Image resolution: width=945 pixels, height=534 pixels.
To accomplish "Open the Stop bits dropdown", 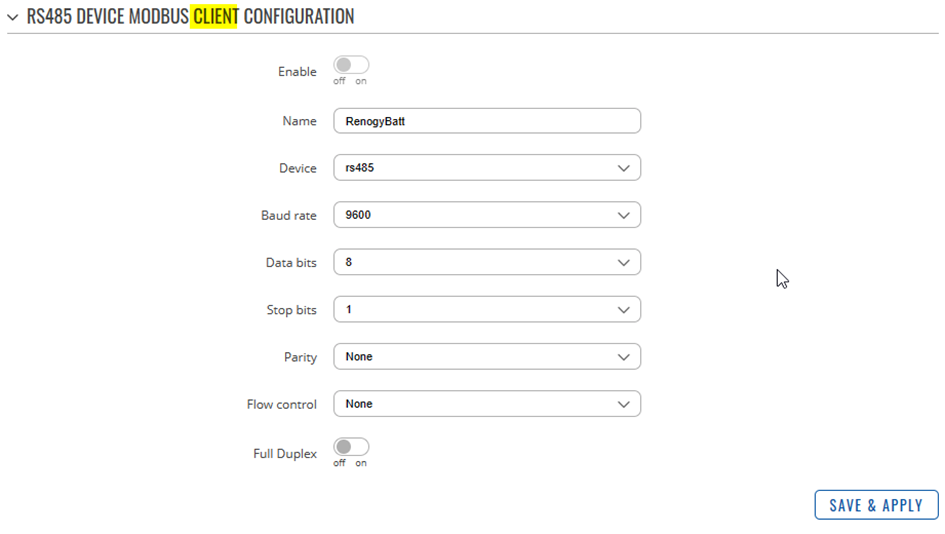I will [487, 310].
